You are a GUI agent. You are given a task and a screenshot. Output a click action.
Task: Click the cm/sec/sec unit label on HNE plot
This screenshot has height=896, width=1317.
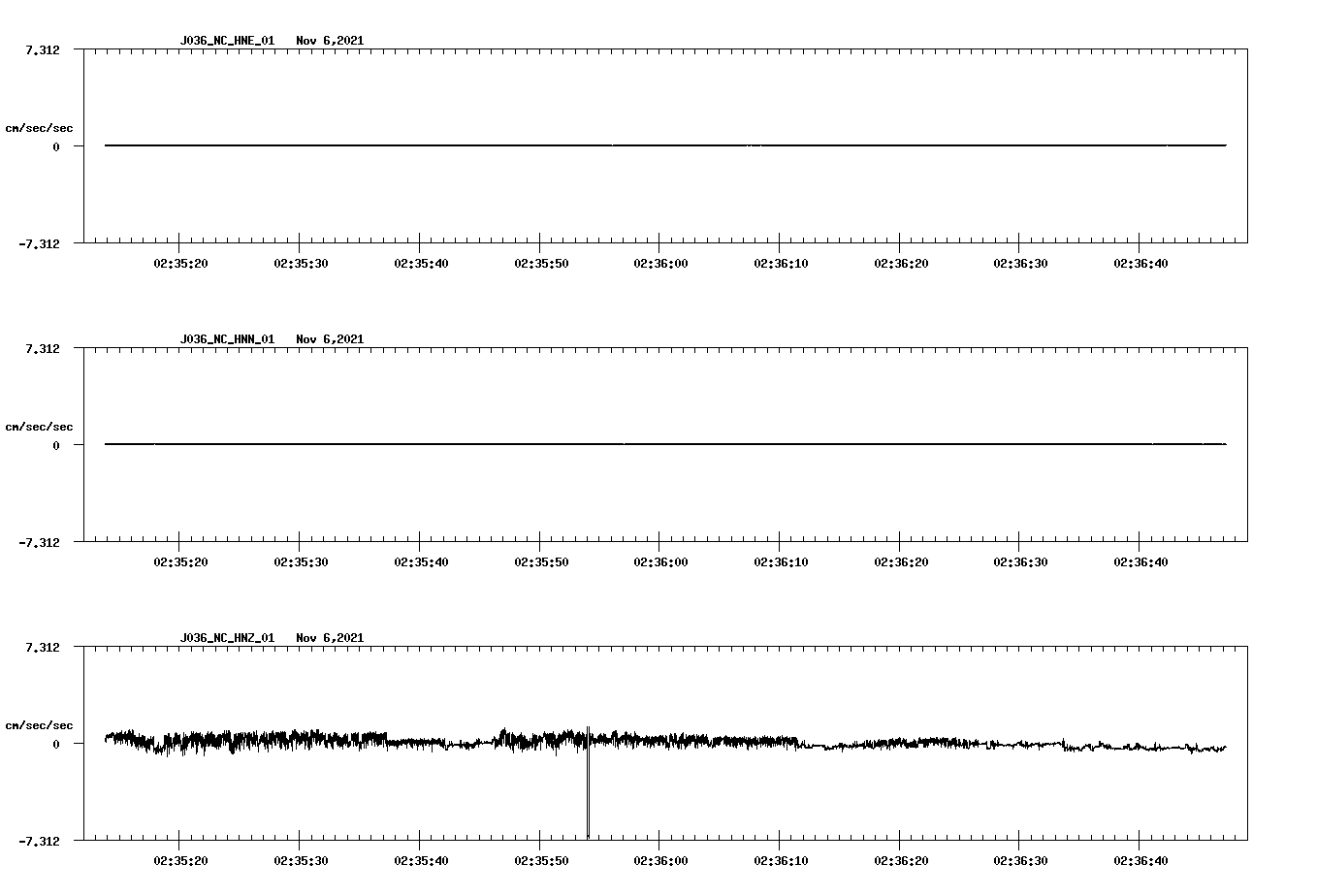pyautogui.click(x=39, y=128)
